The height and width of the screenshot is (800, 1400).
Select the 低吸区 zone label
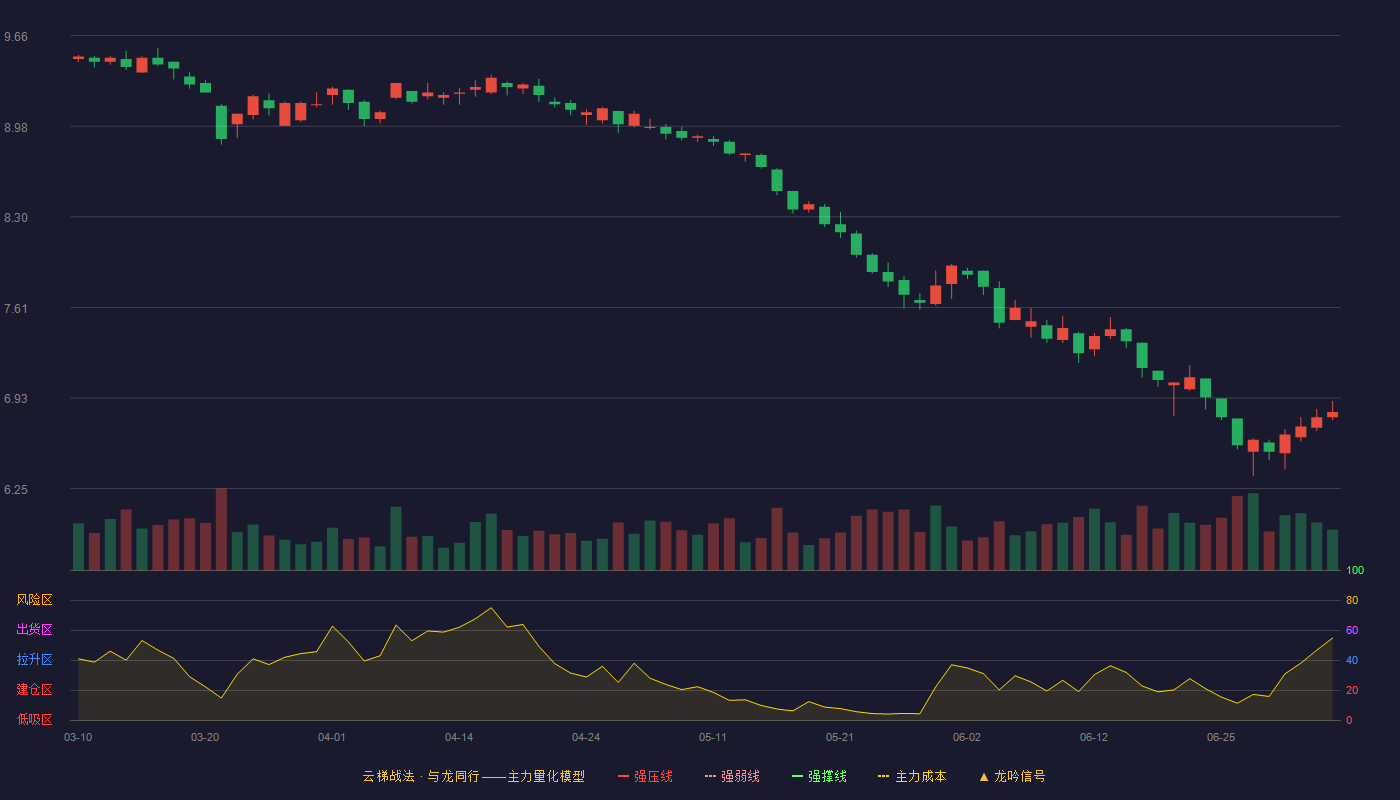[x=34, y=719]
